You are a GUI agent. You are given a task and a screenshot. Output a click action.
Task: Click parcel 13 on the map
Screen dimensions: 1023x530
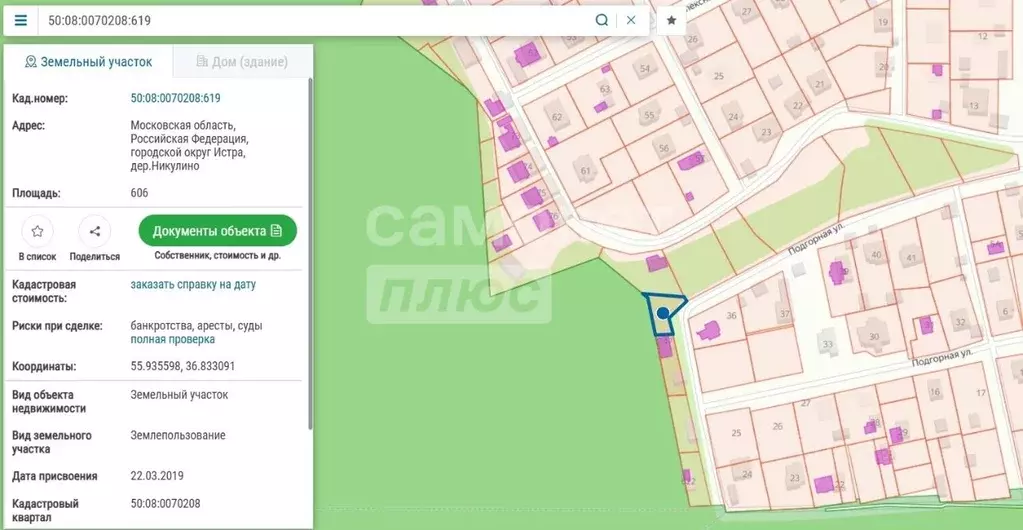(974, 106)
